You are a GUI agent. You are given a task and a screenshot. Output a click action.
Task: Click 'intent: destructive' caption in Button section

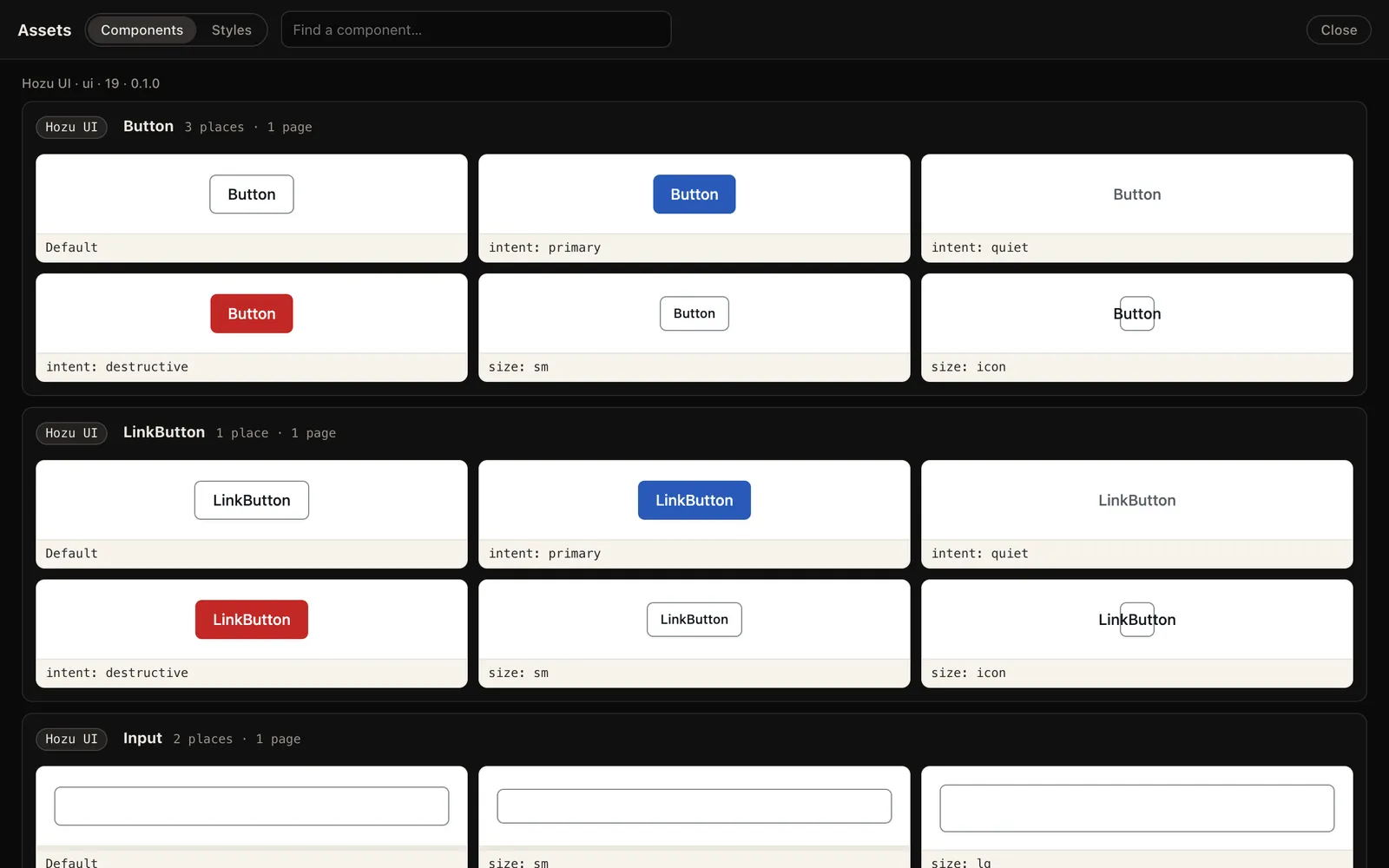(x=116, y=367)
